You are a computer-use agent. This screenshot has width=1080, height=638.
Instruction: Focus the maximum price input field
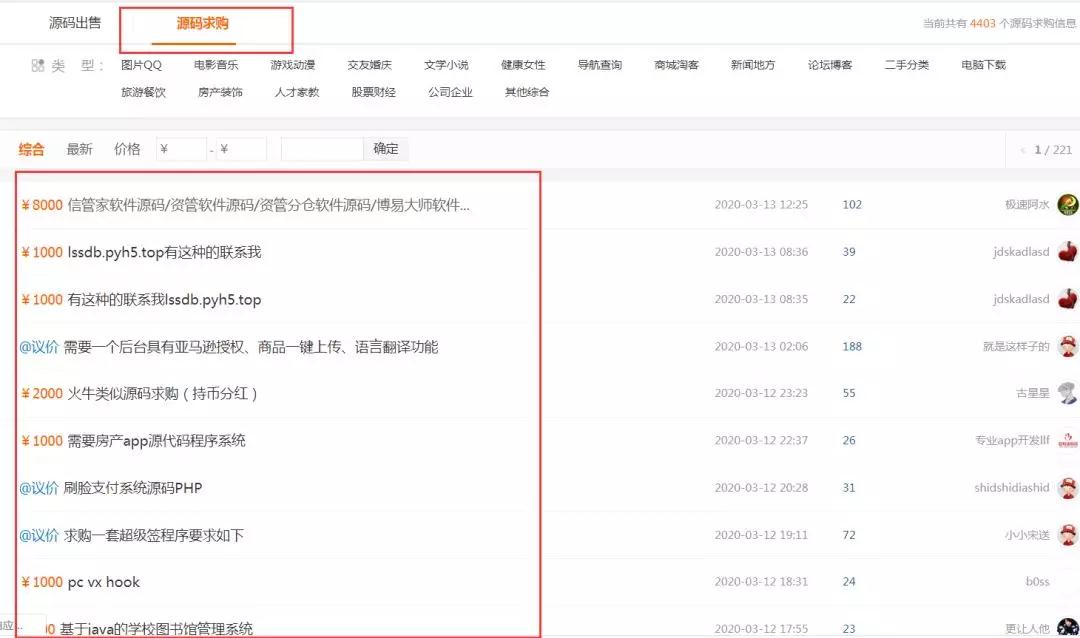(x=242, y=149)
